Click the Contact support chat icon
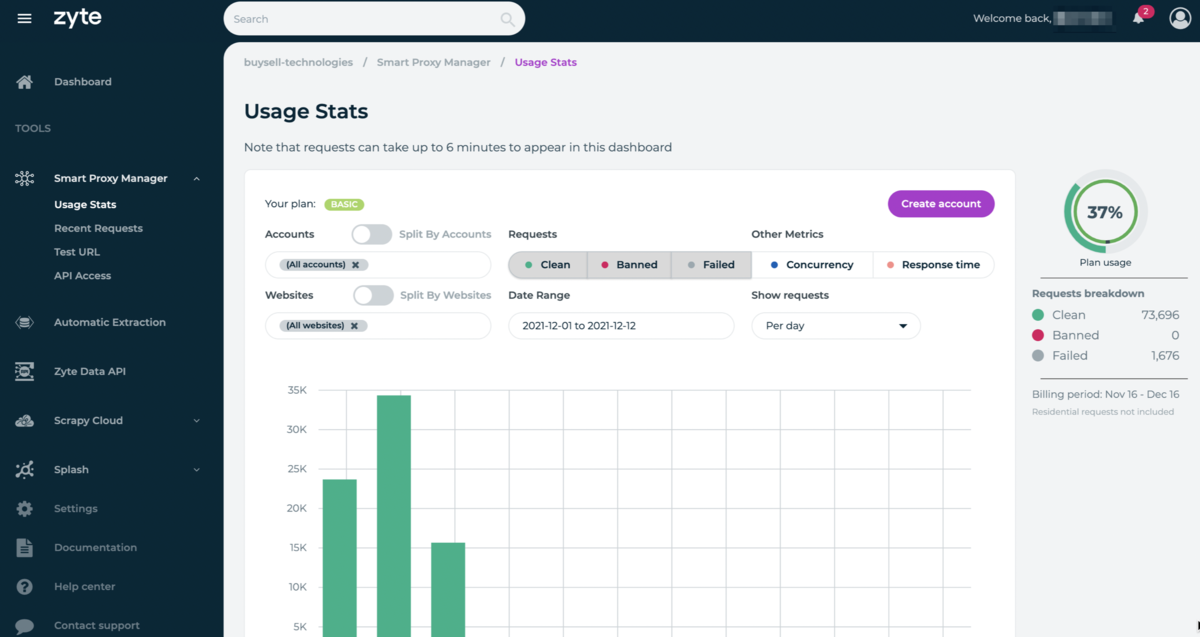1200x637 pixels. (25, 626)
